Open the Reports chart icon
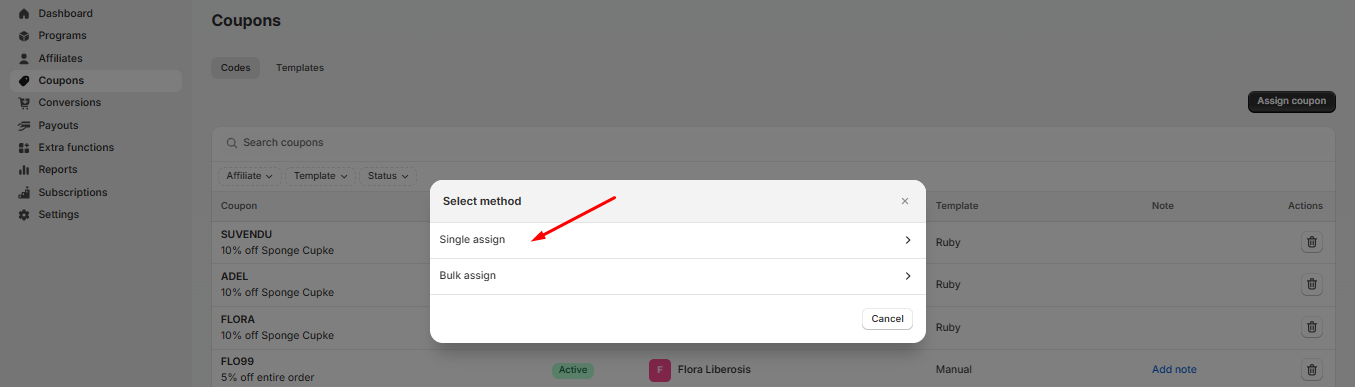The height and width of the screenshot is (387, 1355). coord(24,170)
